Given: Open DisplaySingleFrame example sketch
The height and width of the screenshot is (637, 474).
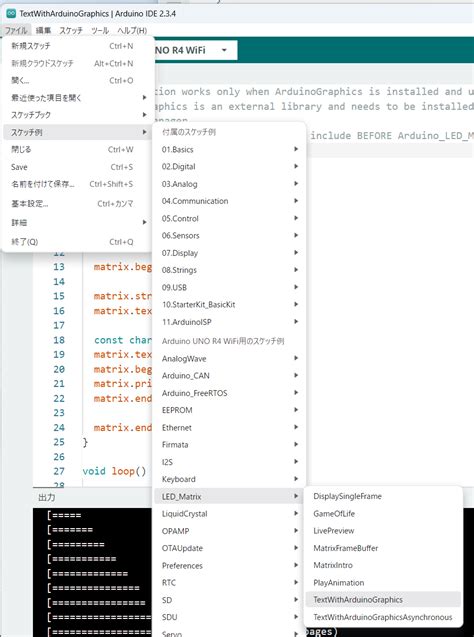Looking at the screenshot, I should point(383,496).
